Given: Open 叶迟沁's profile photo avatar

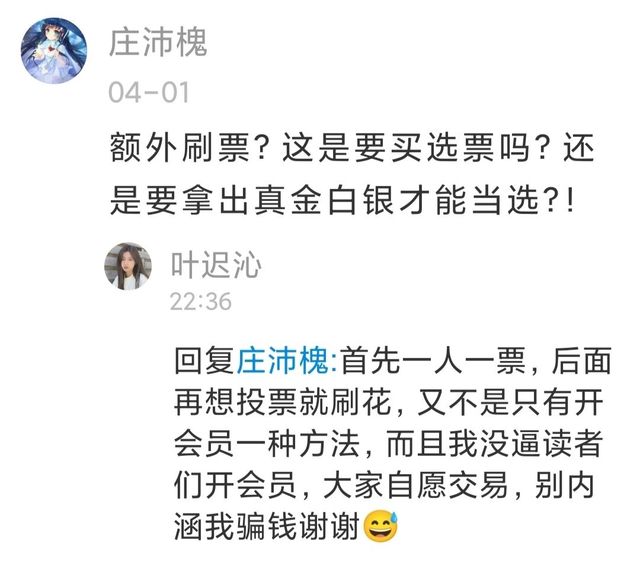Looking at the screenshot, I should click(x=128, y=266).
